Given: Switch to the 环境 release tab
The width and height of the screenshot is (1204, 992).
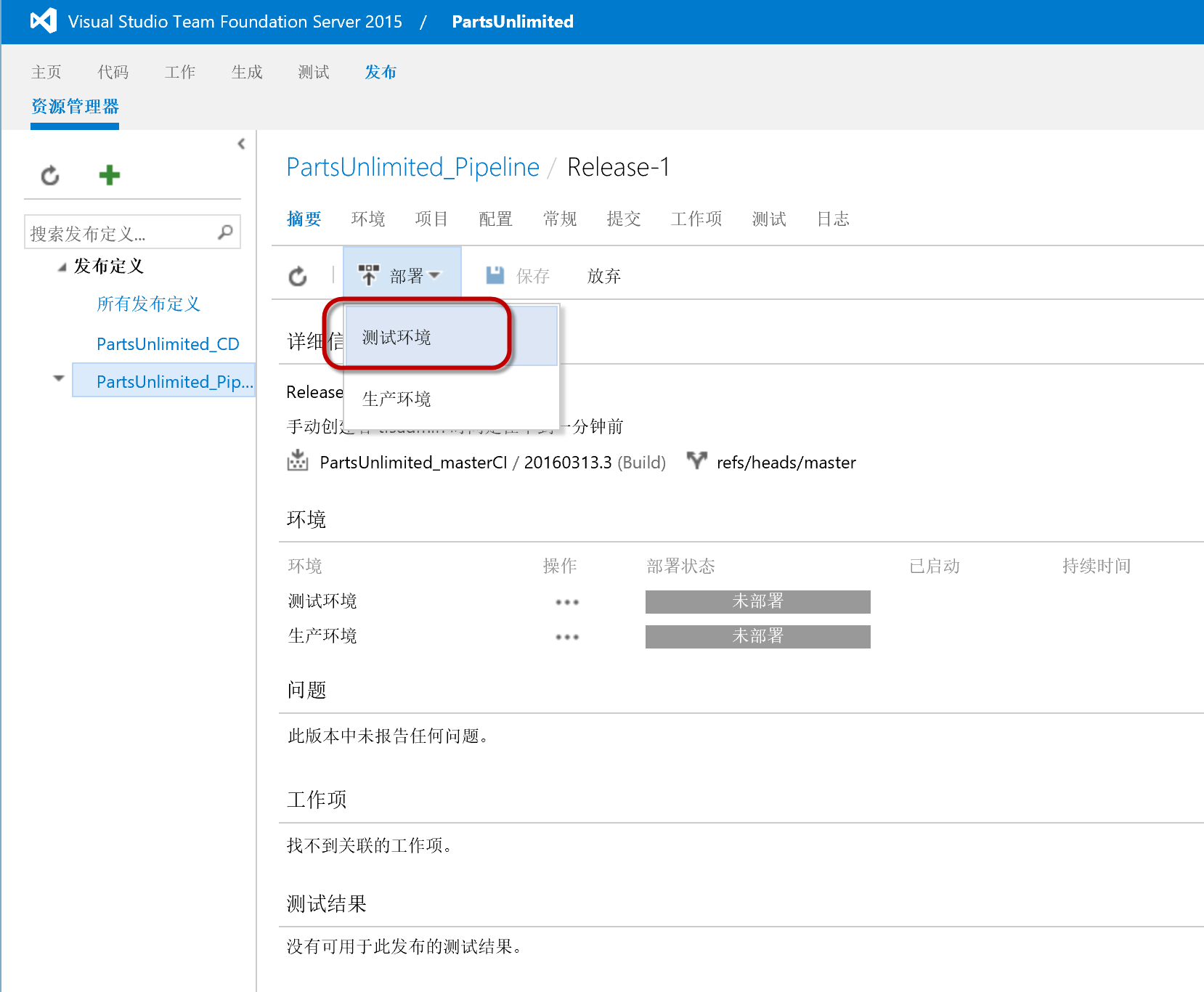Looking at the screenshot, I should click(x=368, y=219).
